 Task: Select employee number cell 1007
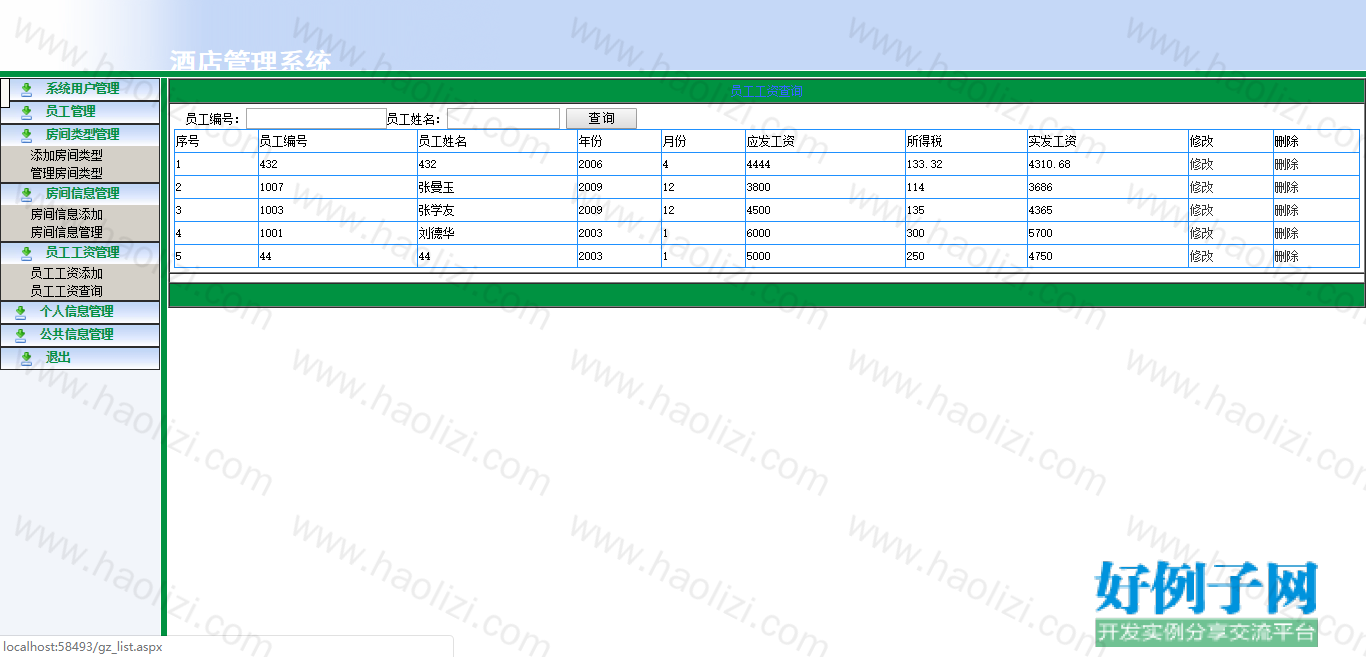pyautogui.click(x=271, y=187)
